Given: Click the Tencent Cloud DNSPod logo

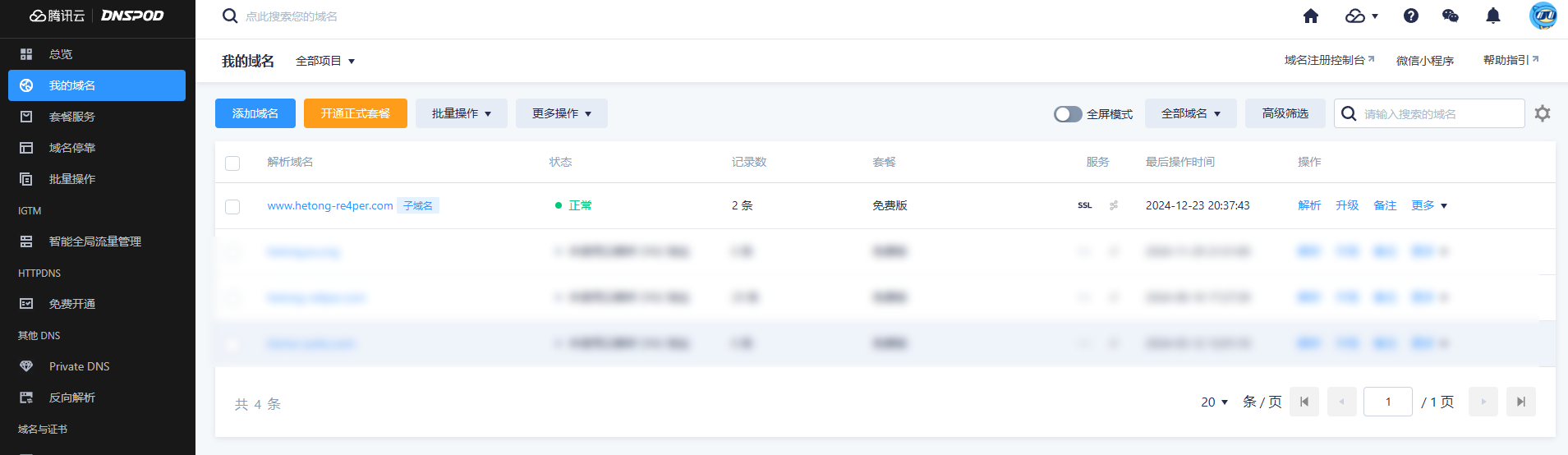Looking at the screenshot, I should (x=97, y=16).
